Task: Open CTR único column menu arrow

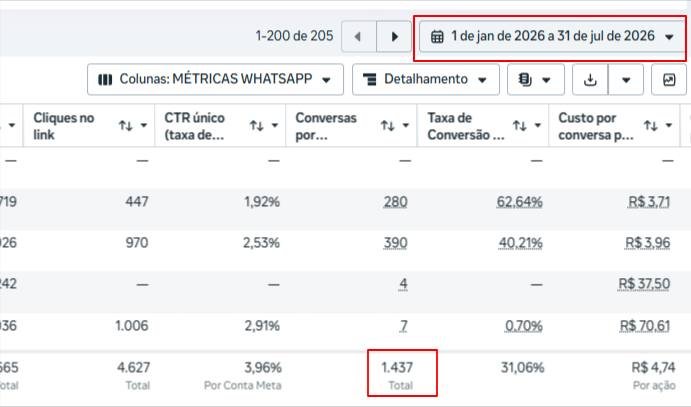Action: pyautogui.click(x=275, y=126)
